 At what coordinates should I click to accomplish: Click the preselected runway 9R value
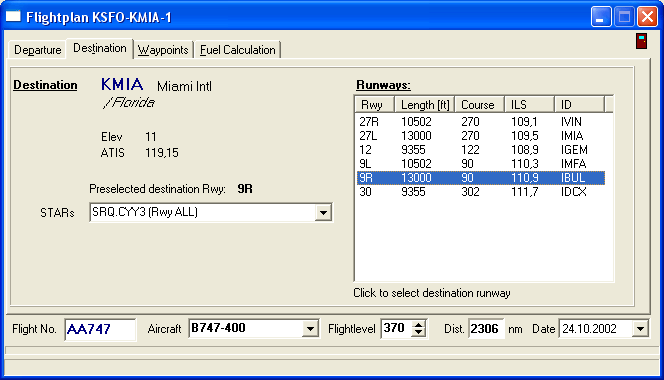(245, 189)
